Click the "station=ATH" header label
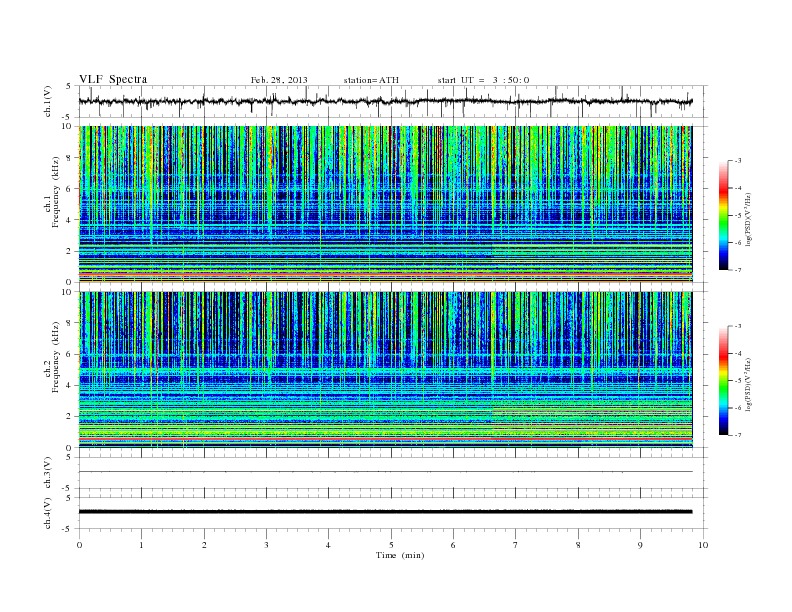 (x=371, y=80)
